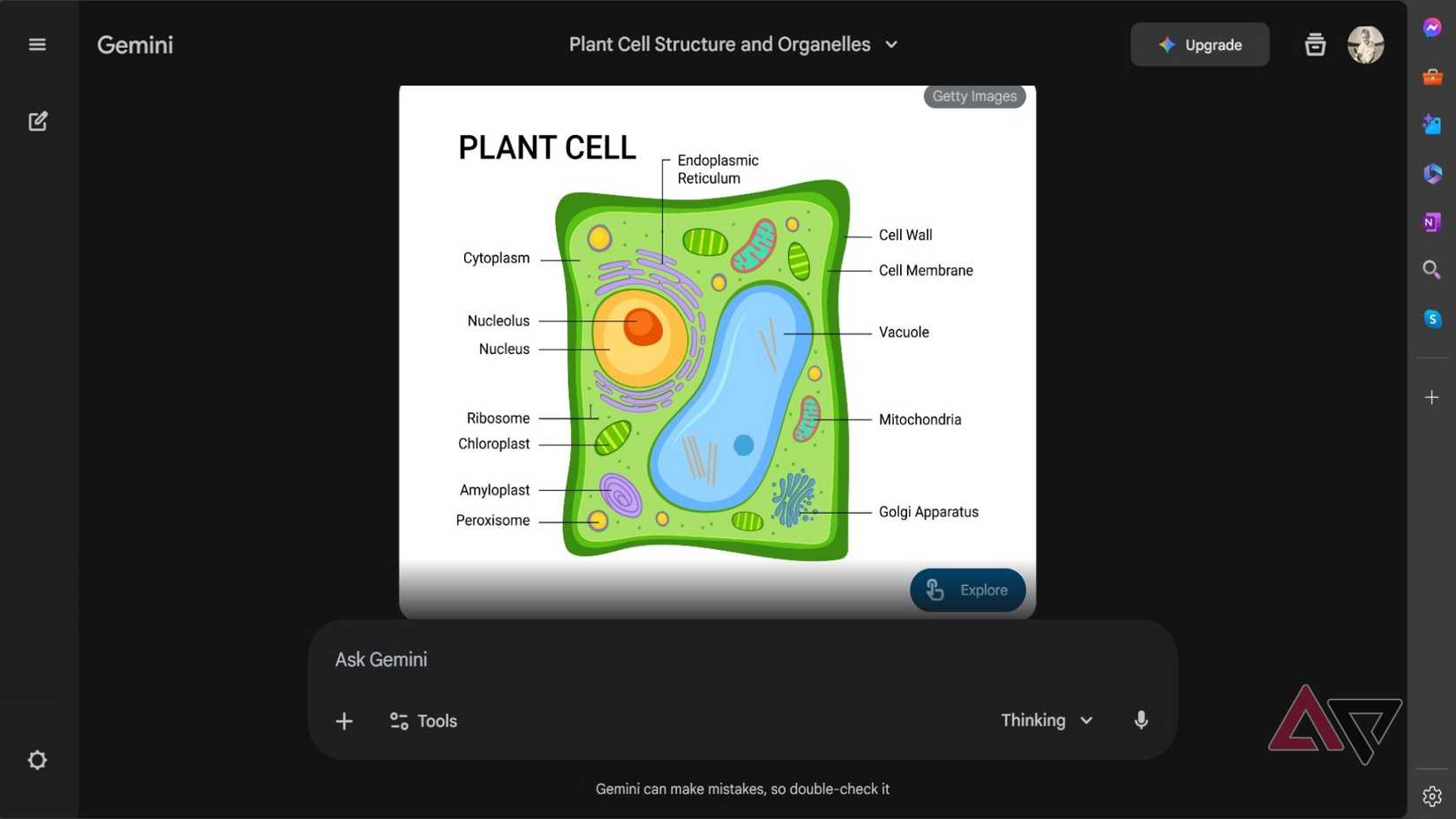This screenshot has height=819, width=1456.
Task: Open recent chats via the archive icon
Action: pos(1314,44)
